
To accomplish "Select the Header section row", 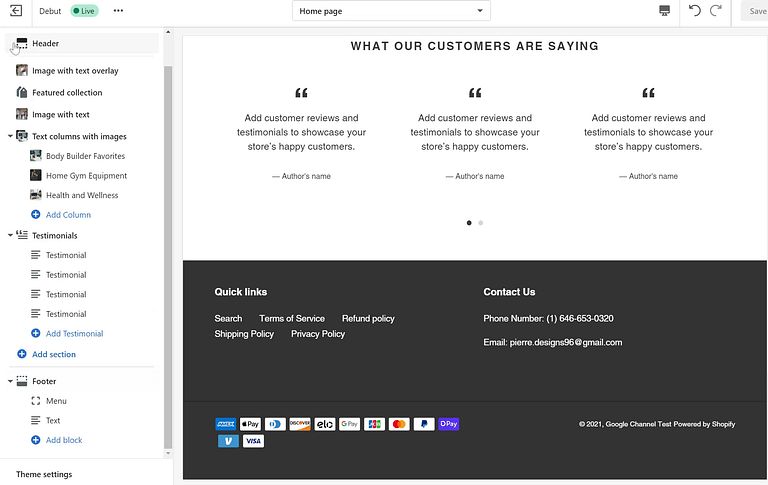I will coord(82,43).
